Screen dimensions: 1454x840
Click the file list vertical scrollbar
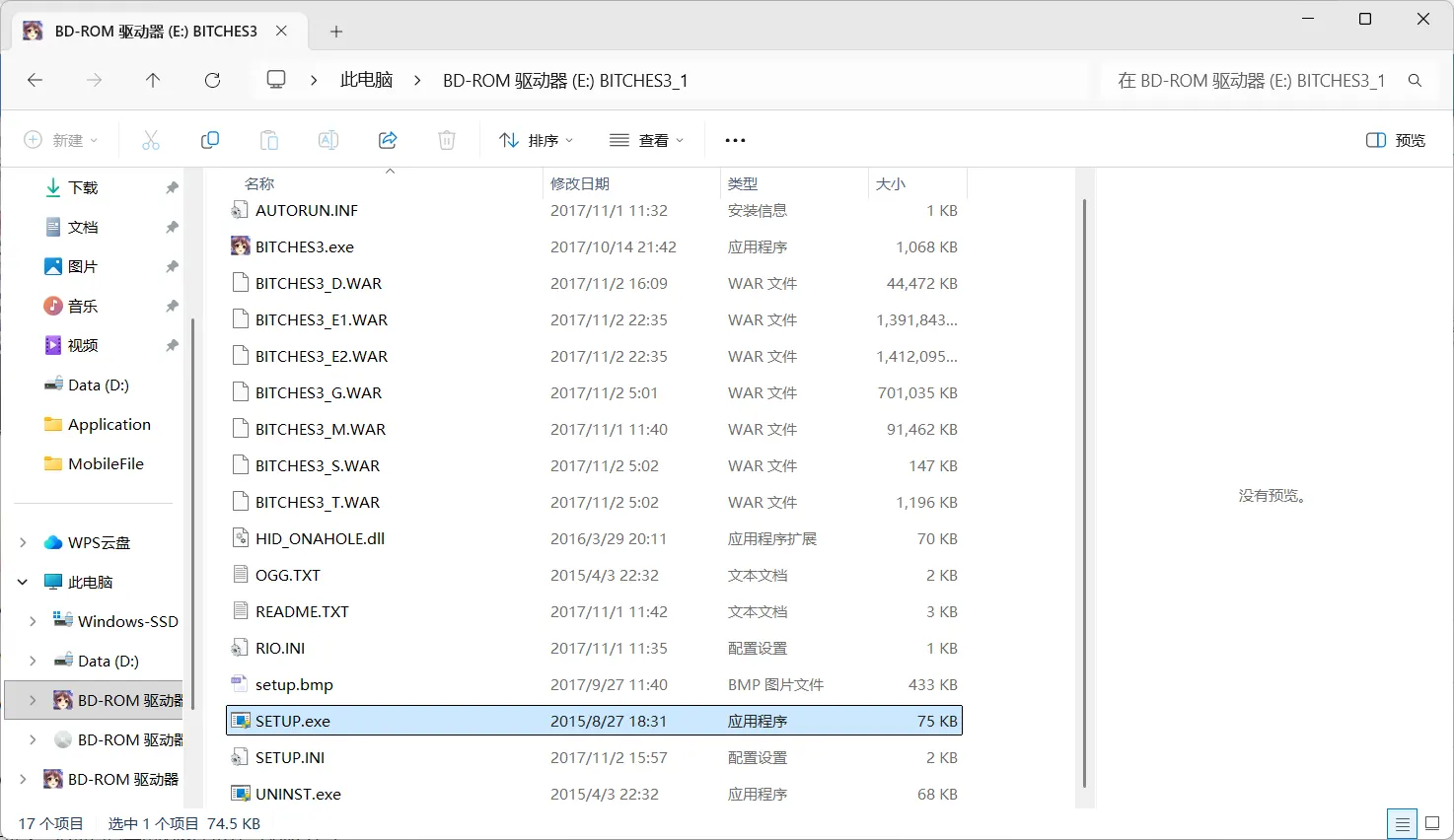click(x=1084, y=493)
